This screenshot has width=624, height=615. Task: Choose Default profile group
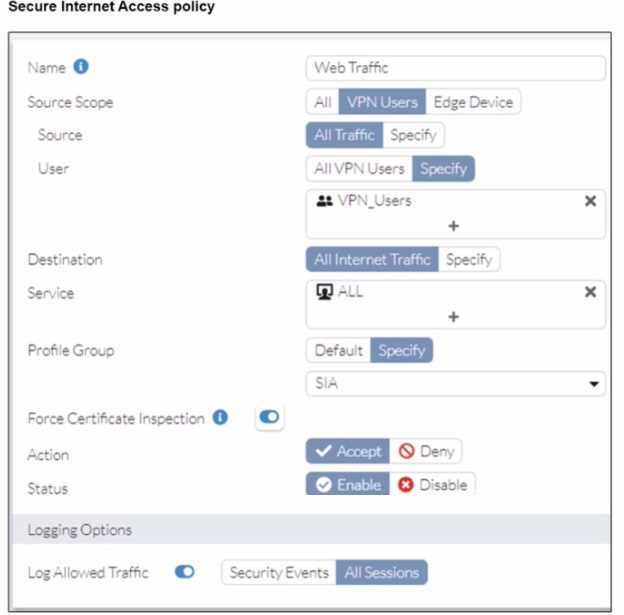click(338, 350)
